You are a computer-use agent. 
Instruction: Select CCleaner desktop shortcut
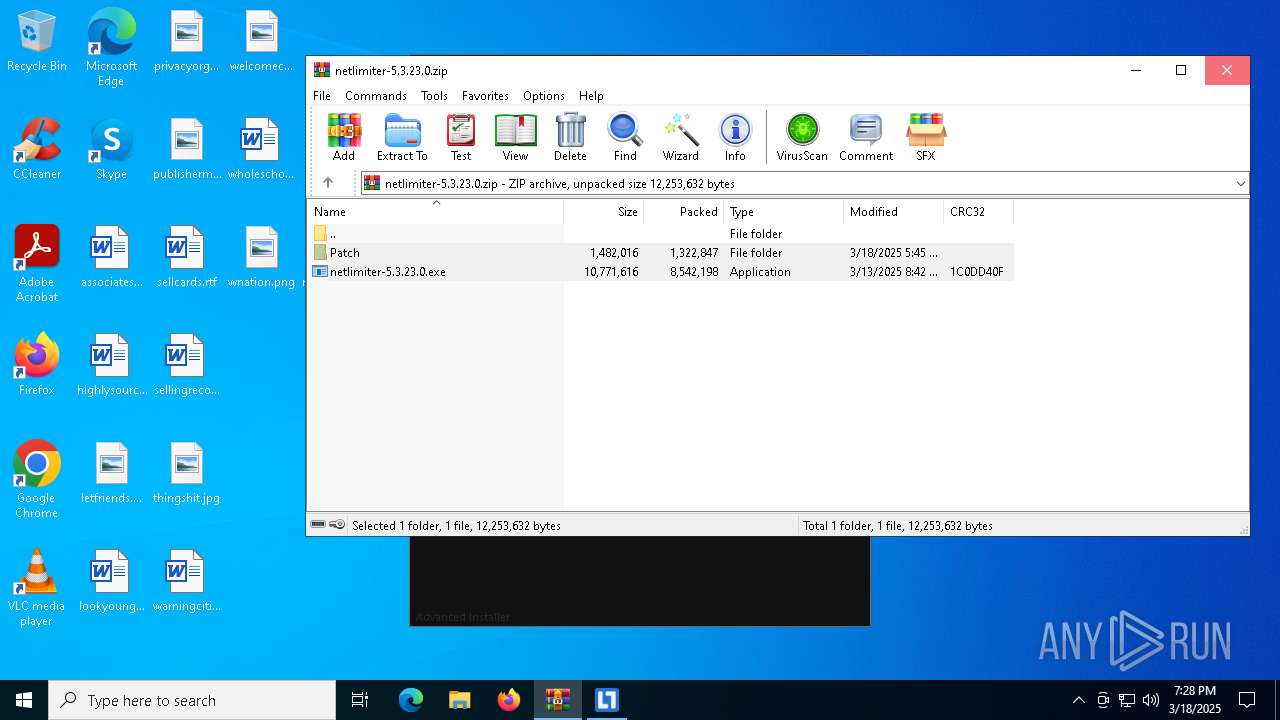(x=37, y=150)
